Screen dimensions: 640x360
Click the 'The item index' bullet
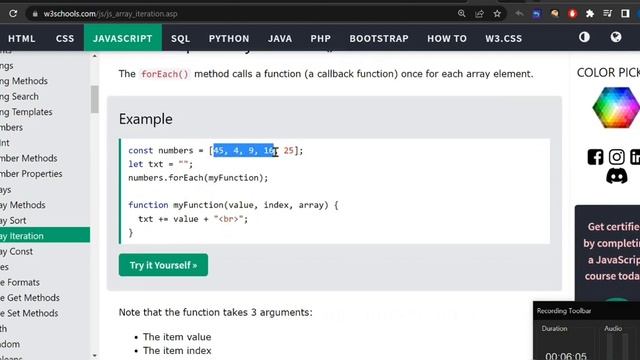tap(177, 350)
